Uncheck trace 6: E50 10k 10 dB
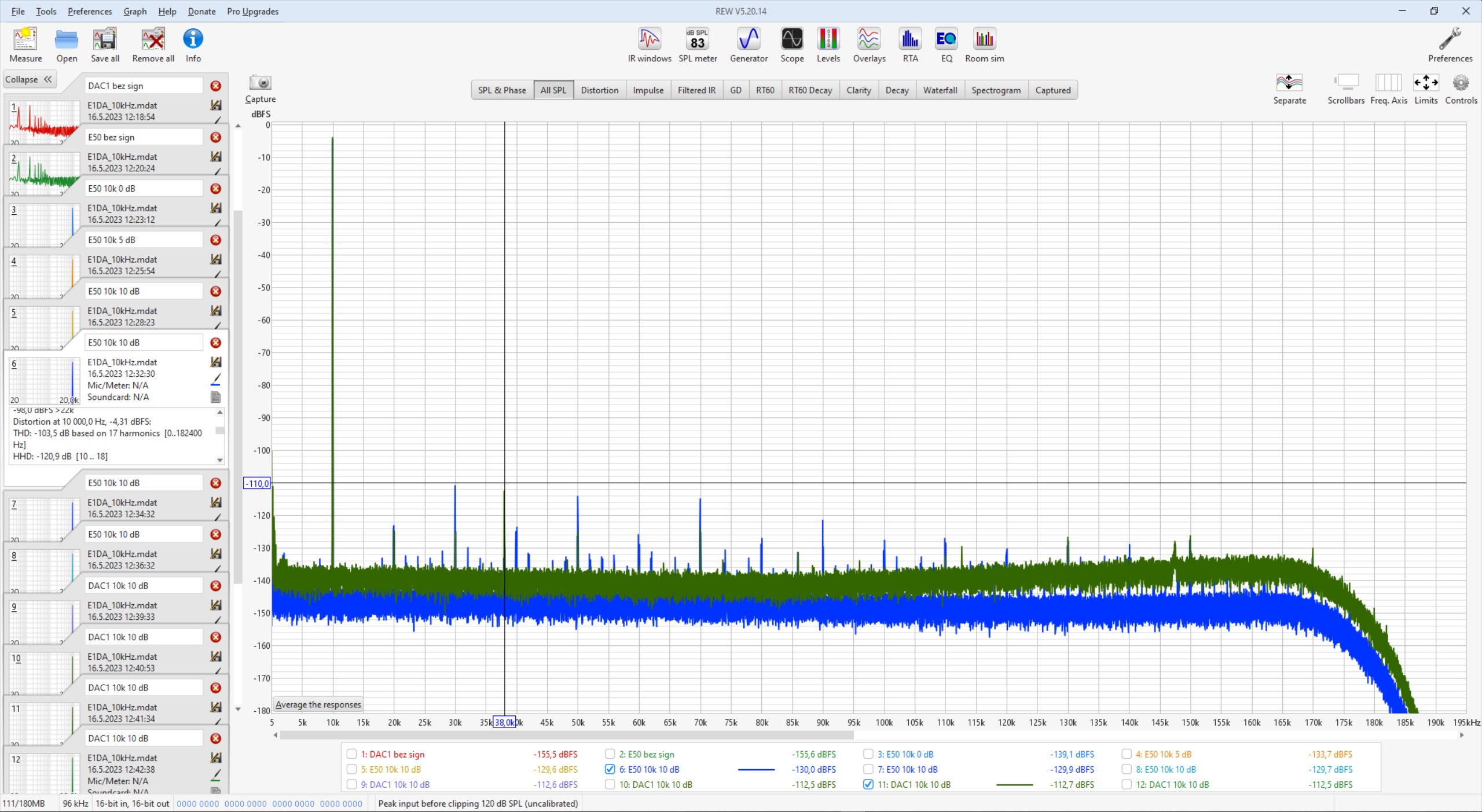1482x812 pixels. pos(610,769)
